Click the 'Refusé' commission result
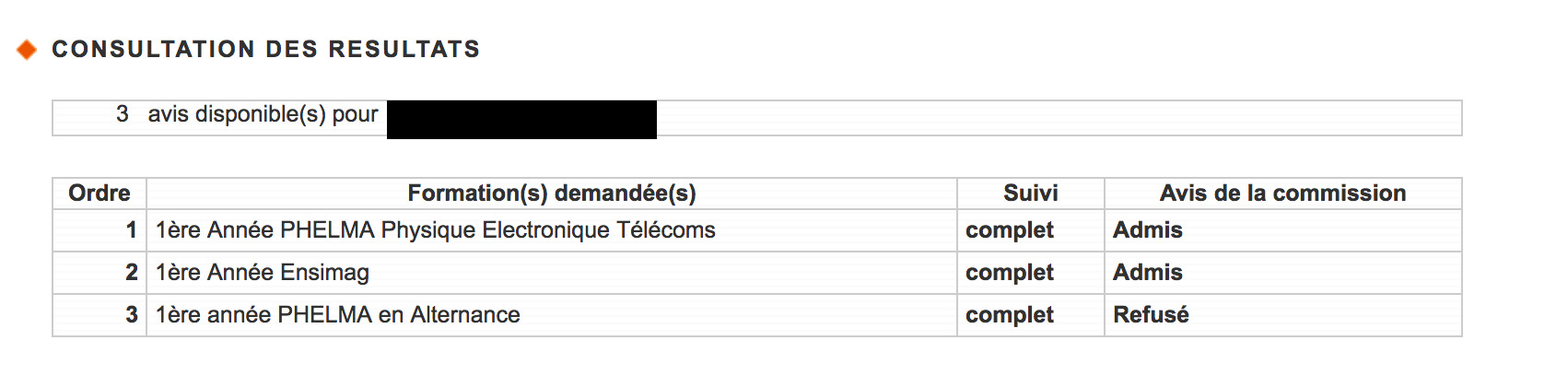This screenshot has height=387, width=1568. click(1151, 315)
